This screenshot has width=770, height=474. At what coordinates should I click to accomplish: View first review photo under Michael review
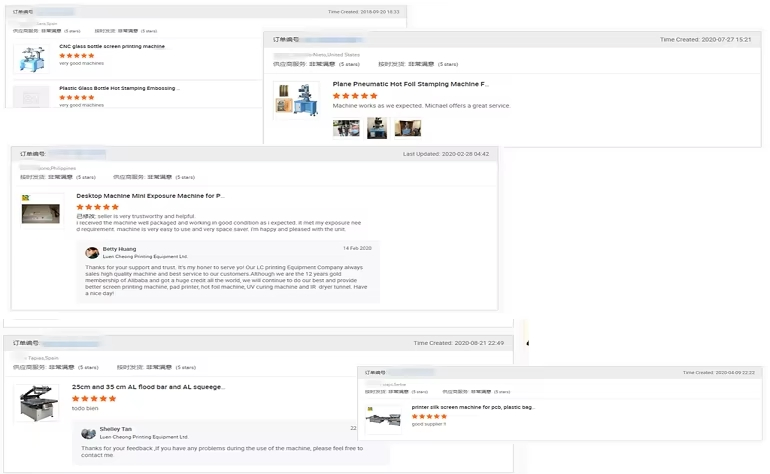[346, 128]
